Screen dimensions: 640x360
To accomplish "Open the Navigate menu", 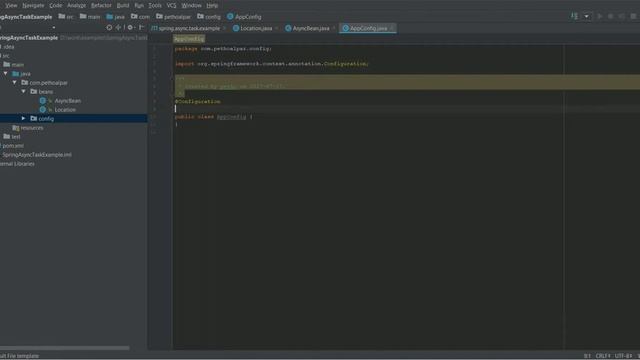I will tap(33, 6).
